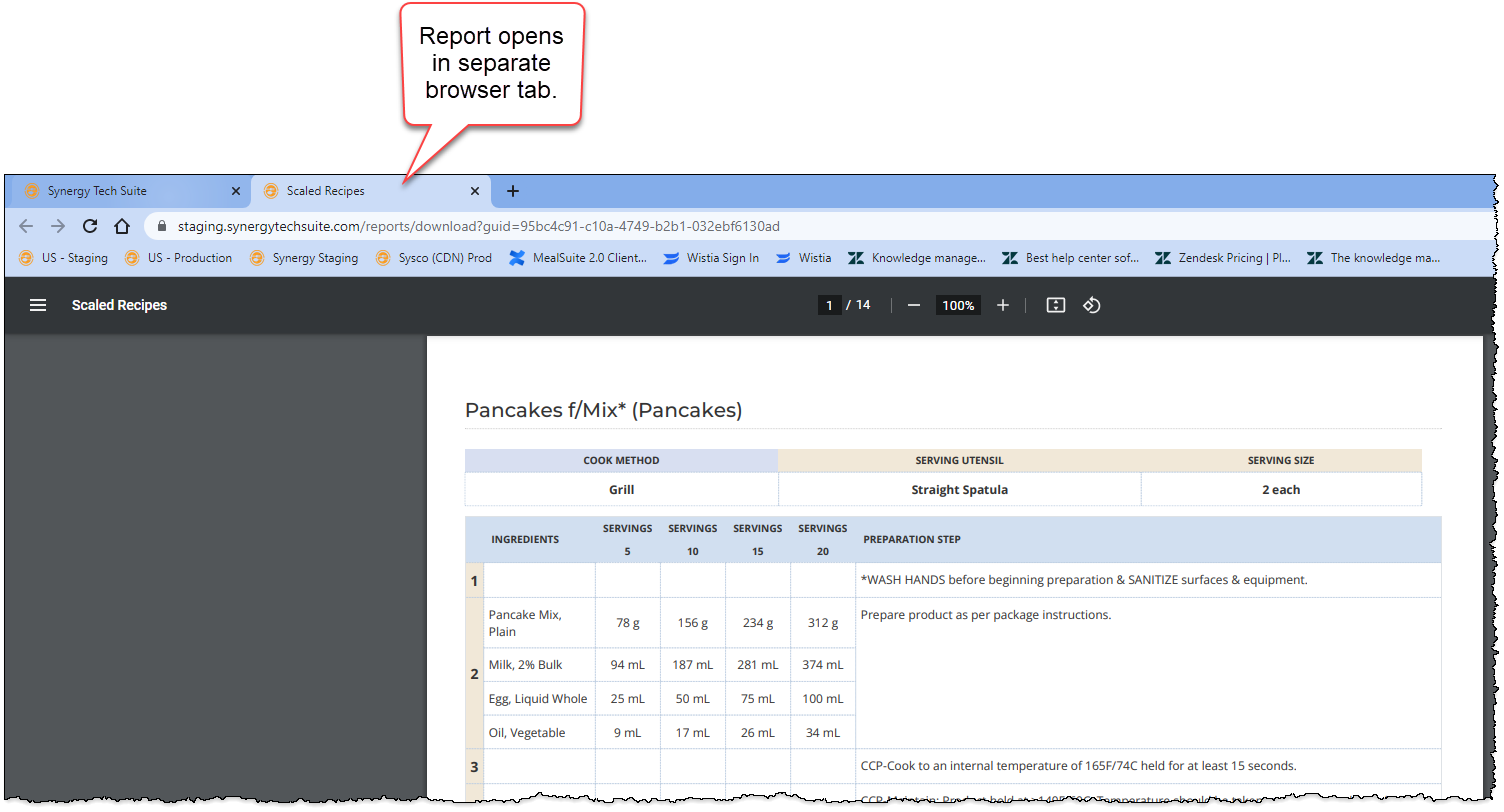Close the Synergy Tech Suite tab

tap(236, 191)
